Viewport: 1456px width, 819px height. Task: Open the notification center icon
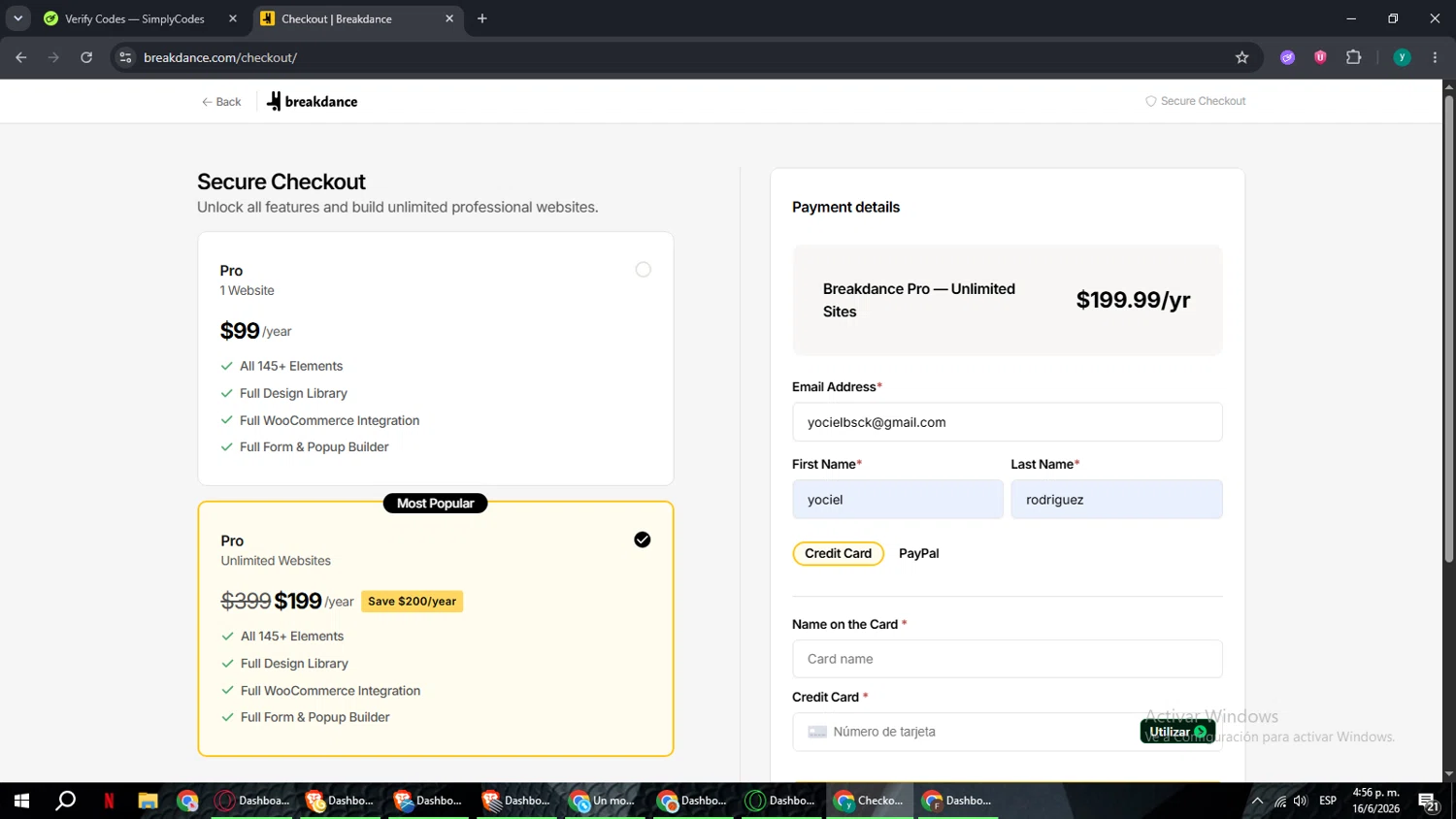[x=1429, y=802]
